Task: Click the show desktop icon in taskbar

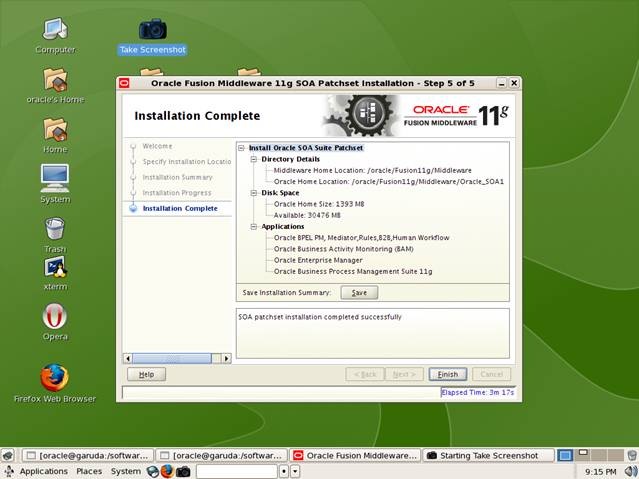Action: click(8, 455)
